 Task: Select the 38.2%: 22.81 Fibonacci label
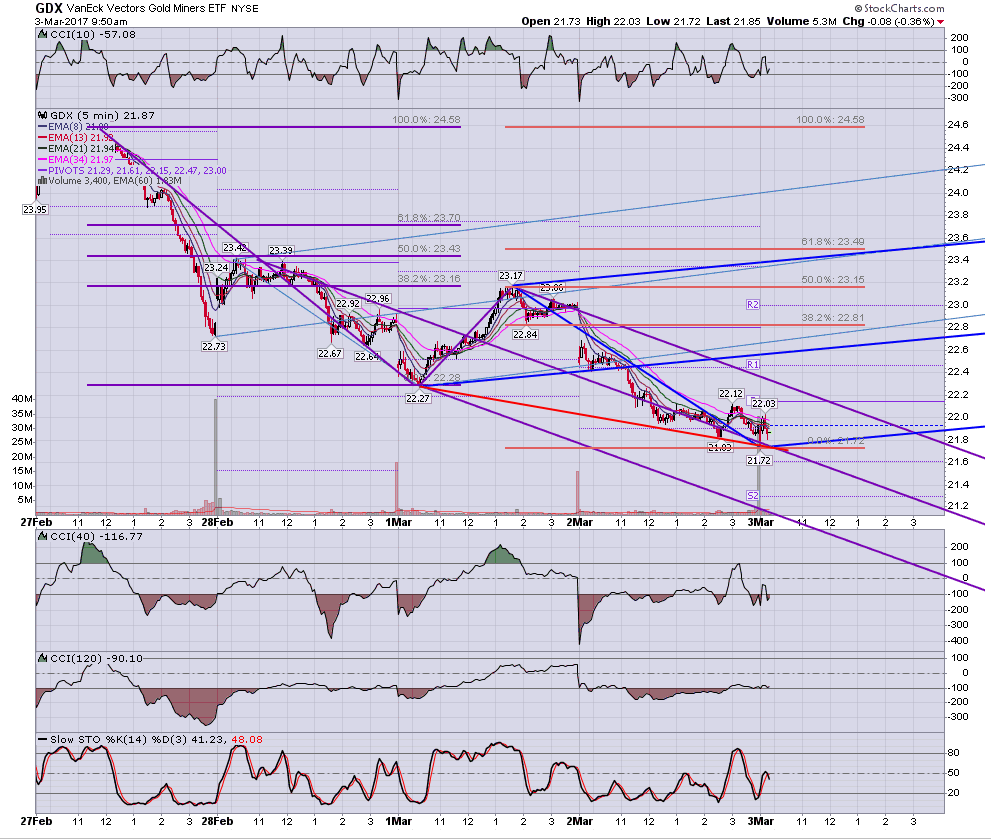click(833, 317)
